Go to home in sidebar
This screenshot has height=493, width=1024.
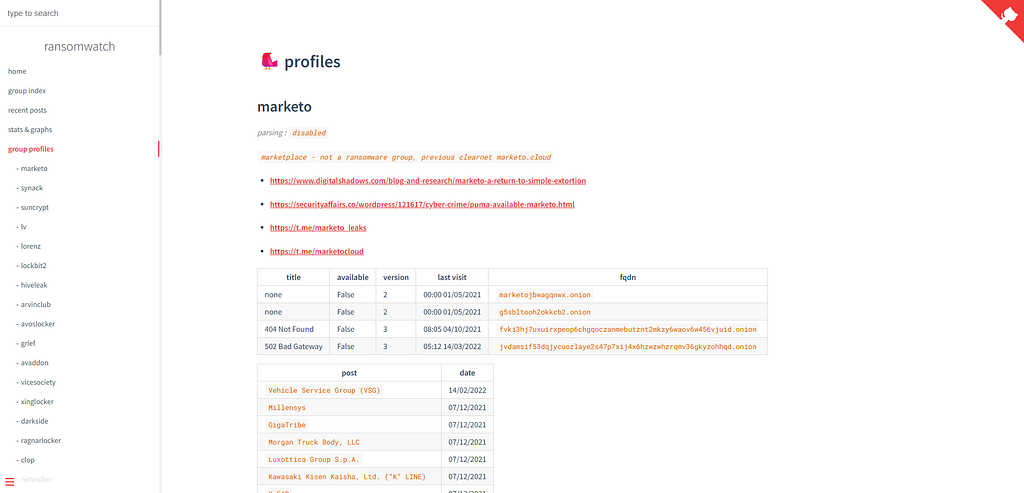(17, 71)
